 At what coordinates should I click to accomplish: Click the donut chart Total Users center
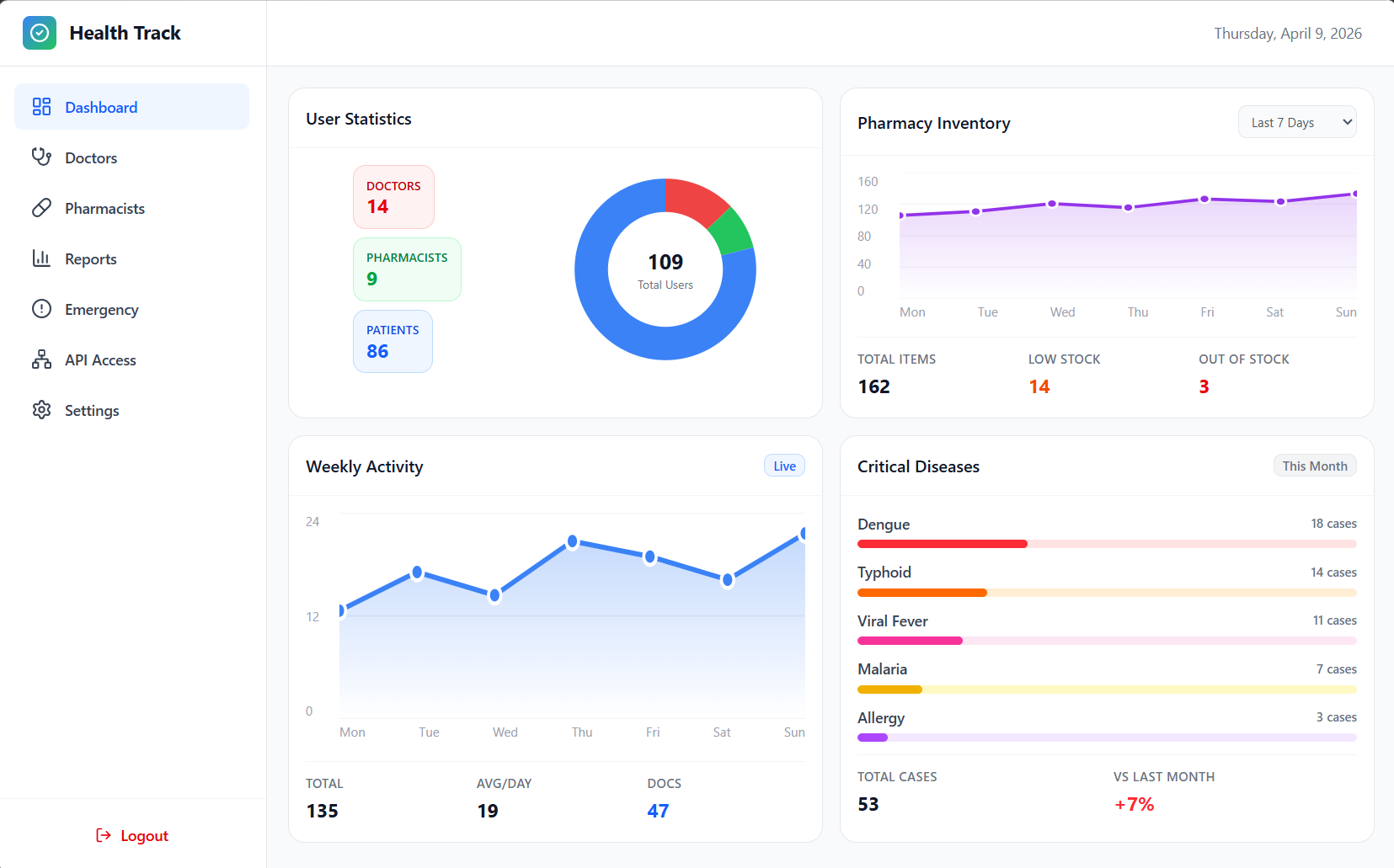(x=665, y=270)
